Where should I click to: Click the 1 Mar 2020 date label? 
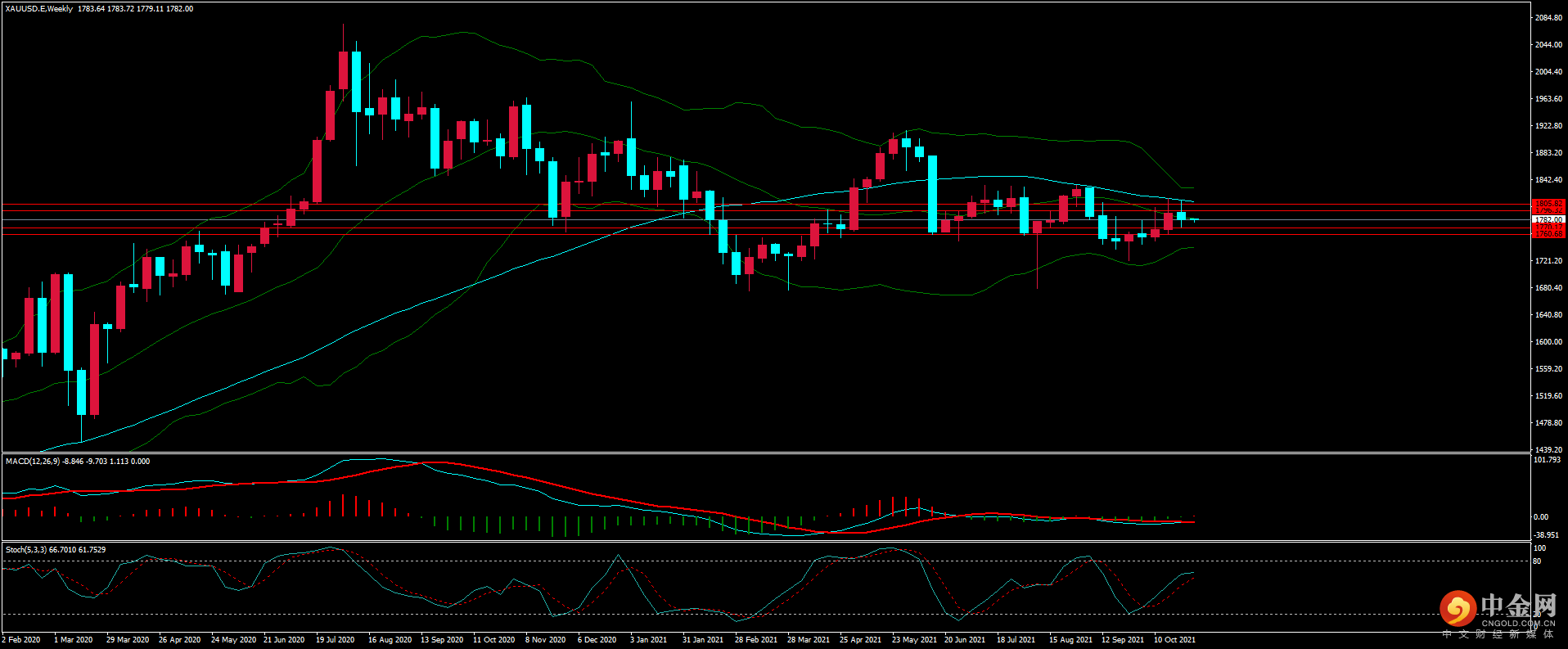tap(74, 640)
